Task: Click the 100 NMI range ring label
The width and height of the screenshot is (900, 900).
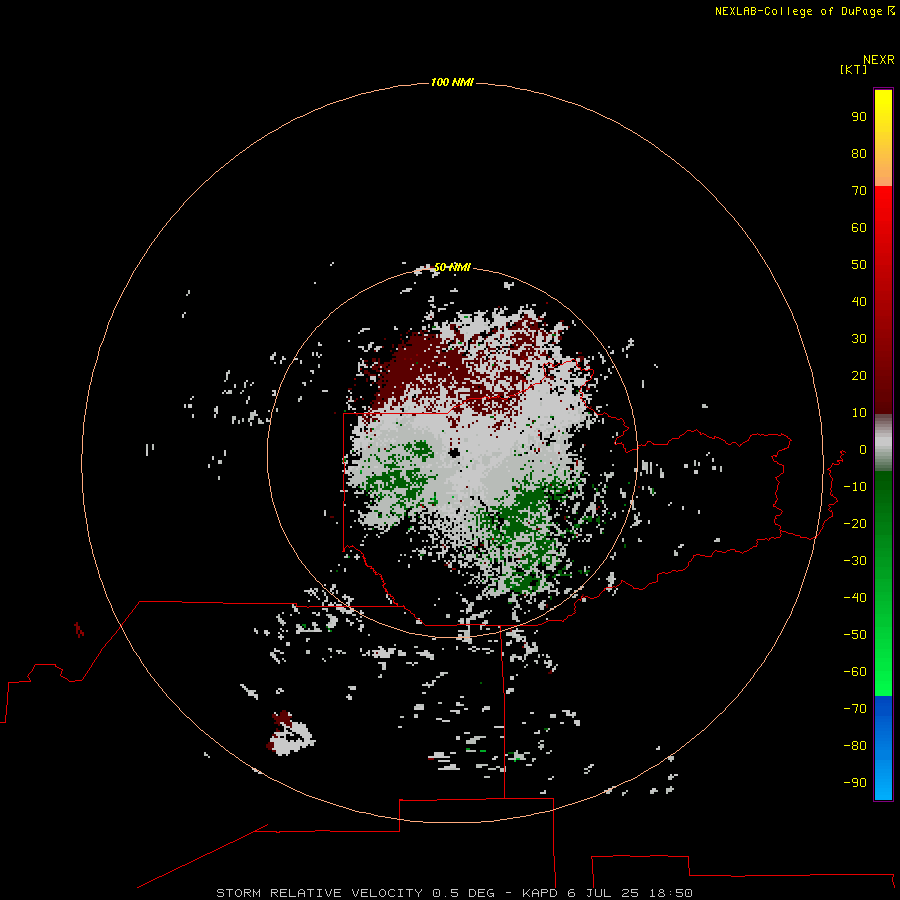Action: [452, 83]
